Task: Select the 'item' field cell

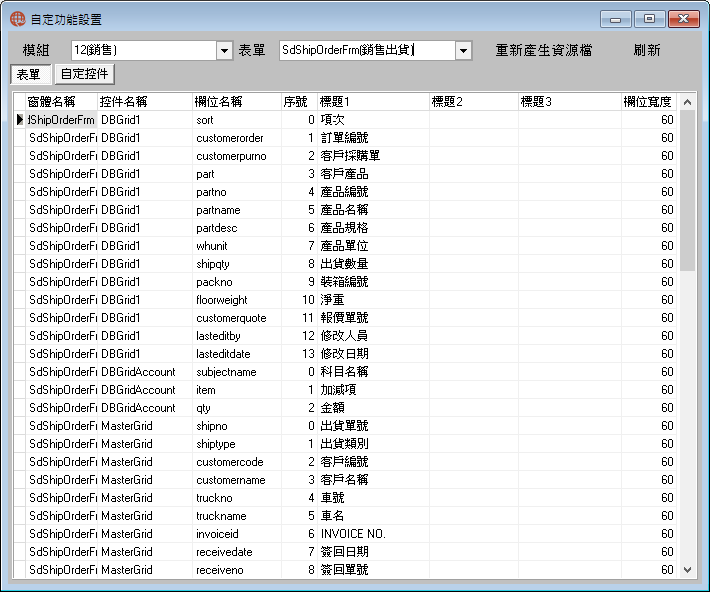Action: click(237, 390)
